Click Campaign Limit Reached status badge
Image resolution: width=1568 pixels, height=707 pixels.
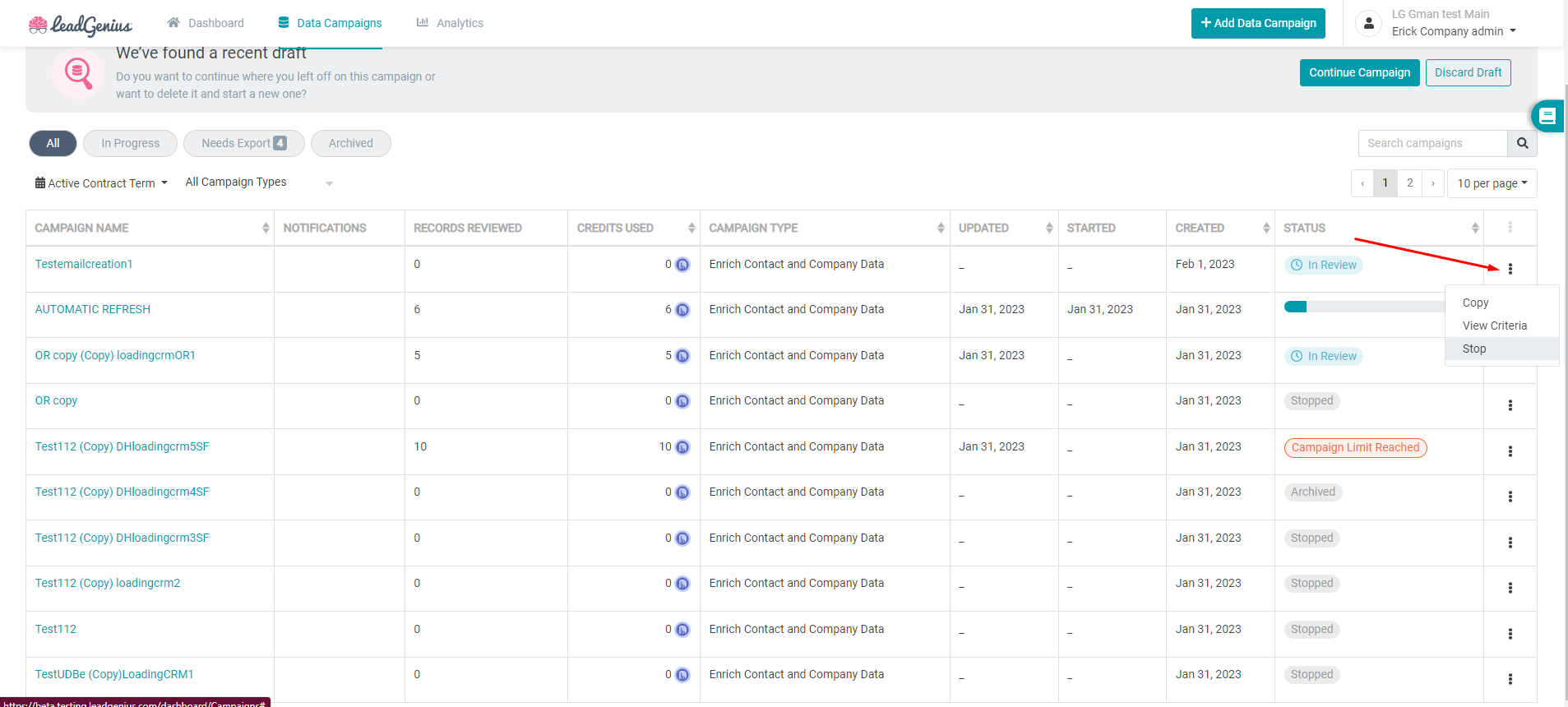[x=1355, y=447]
